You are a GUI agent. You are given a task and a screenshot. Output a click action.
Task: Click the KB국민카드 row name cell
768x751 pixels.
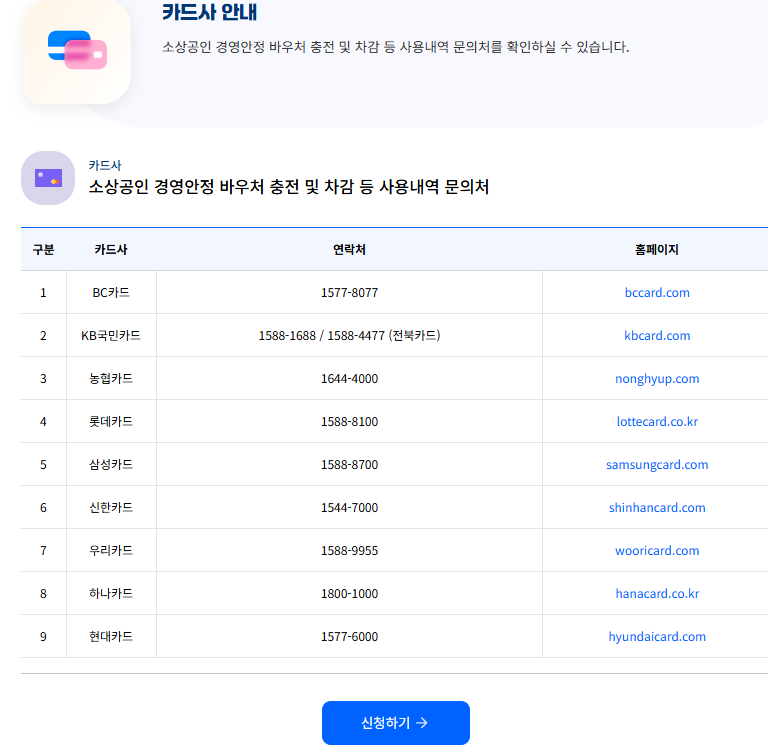(111, 336)
